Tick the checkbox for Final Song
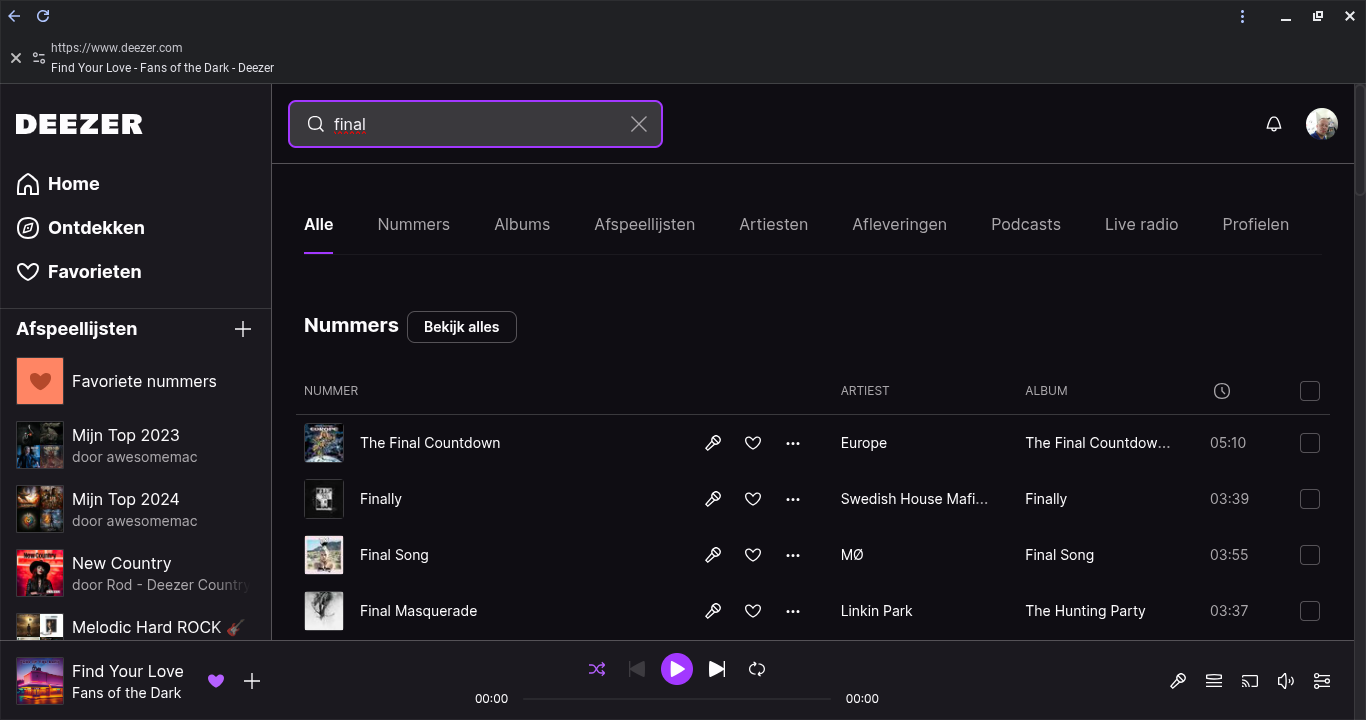This screenshot has height=720, width=1366. tap(1310, 555)
